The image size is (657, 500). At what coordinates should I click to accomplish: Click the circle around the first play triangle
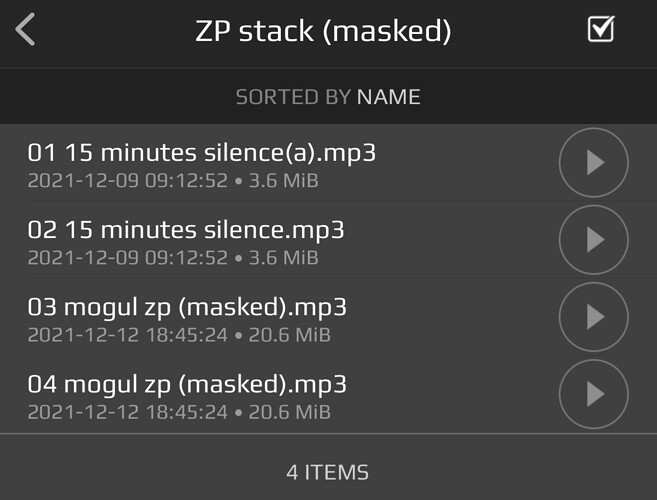(x=594, y=163)
